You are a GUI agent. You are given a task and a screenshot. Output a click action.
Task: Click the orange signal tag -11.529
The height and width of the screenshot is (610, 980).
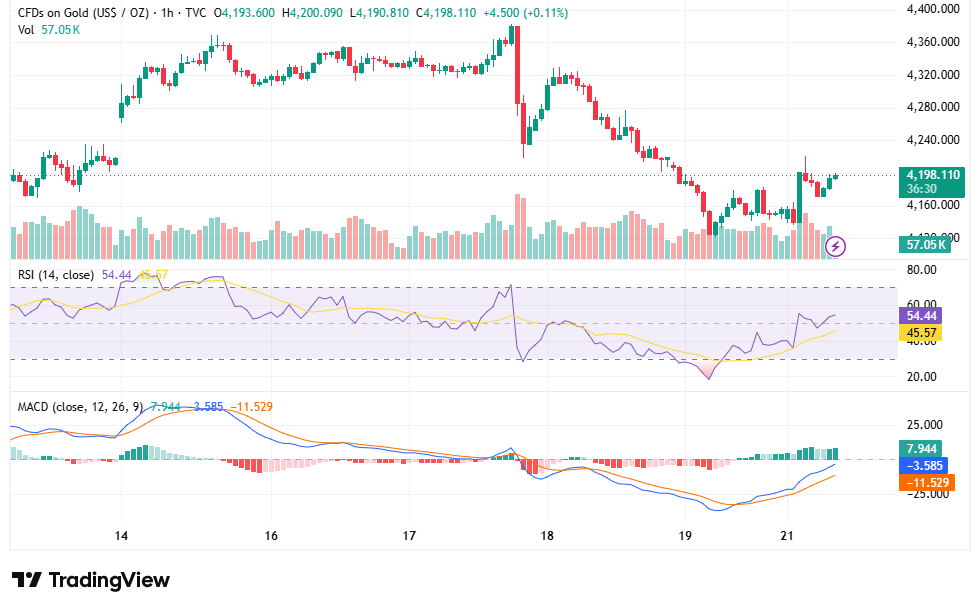pos(927,482)
